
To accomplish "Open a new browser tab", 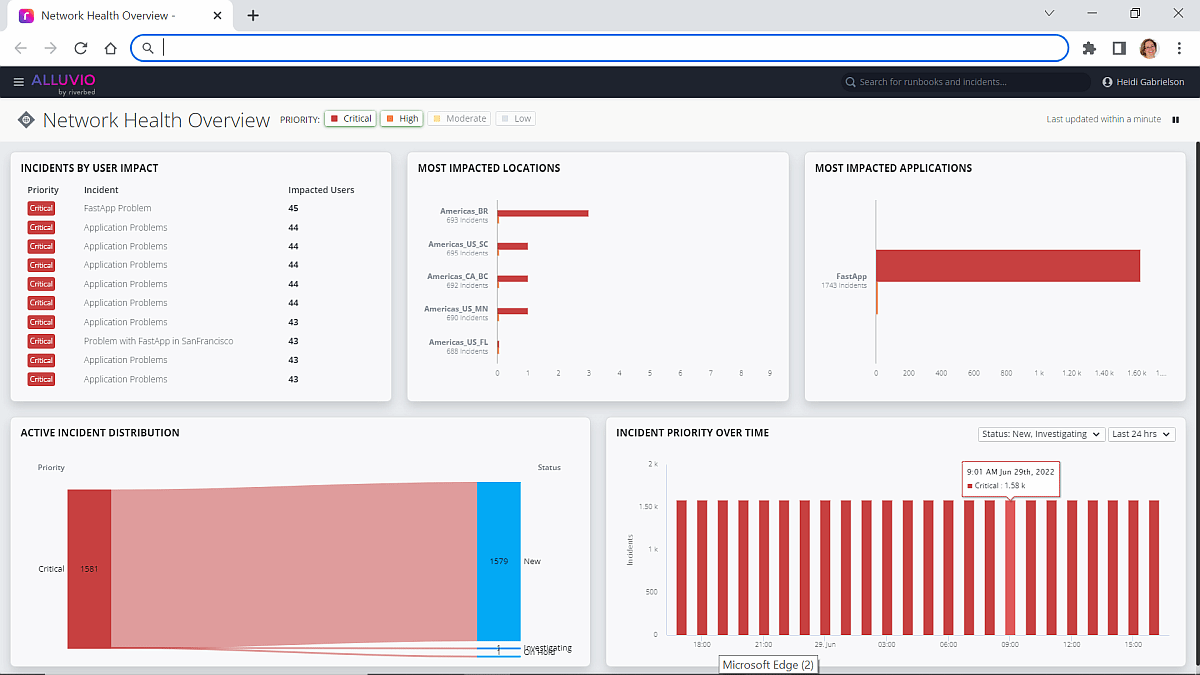I will tap(253, 16).
